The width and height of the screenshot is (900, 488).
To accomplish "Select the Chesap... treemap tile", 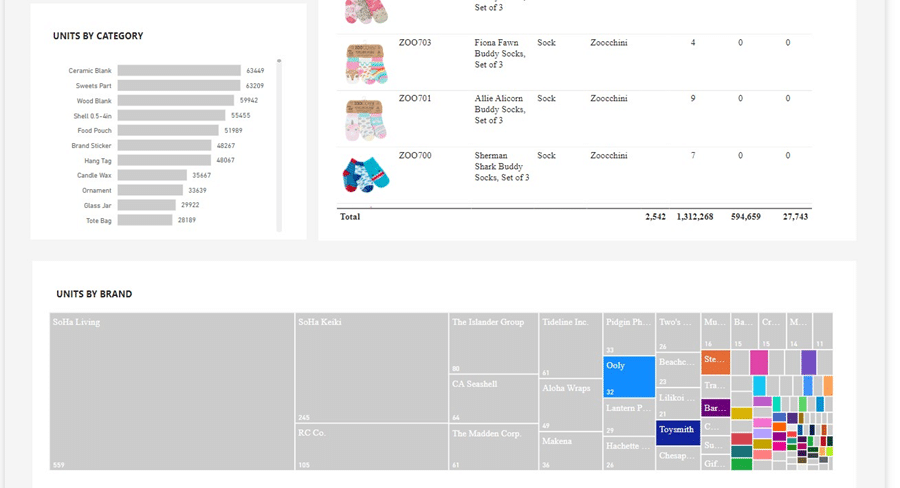I will 678,459.
